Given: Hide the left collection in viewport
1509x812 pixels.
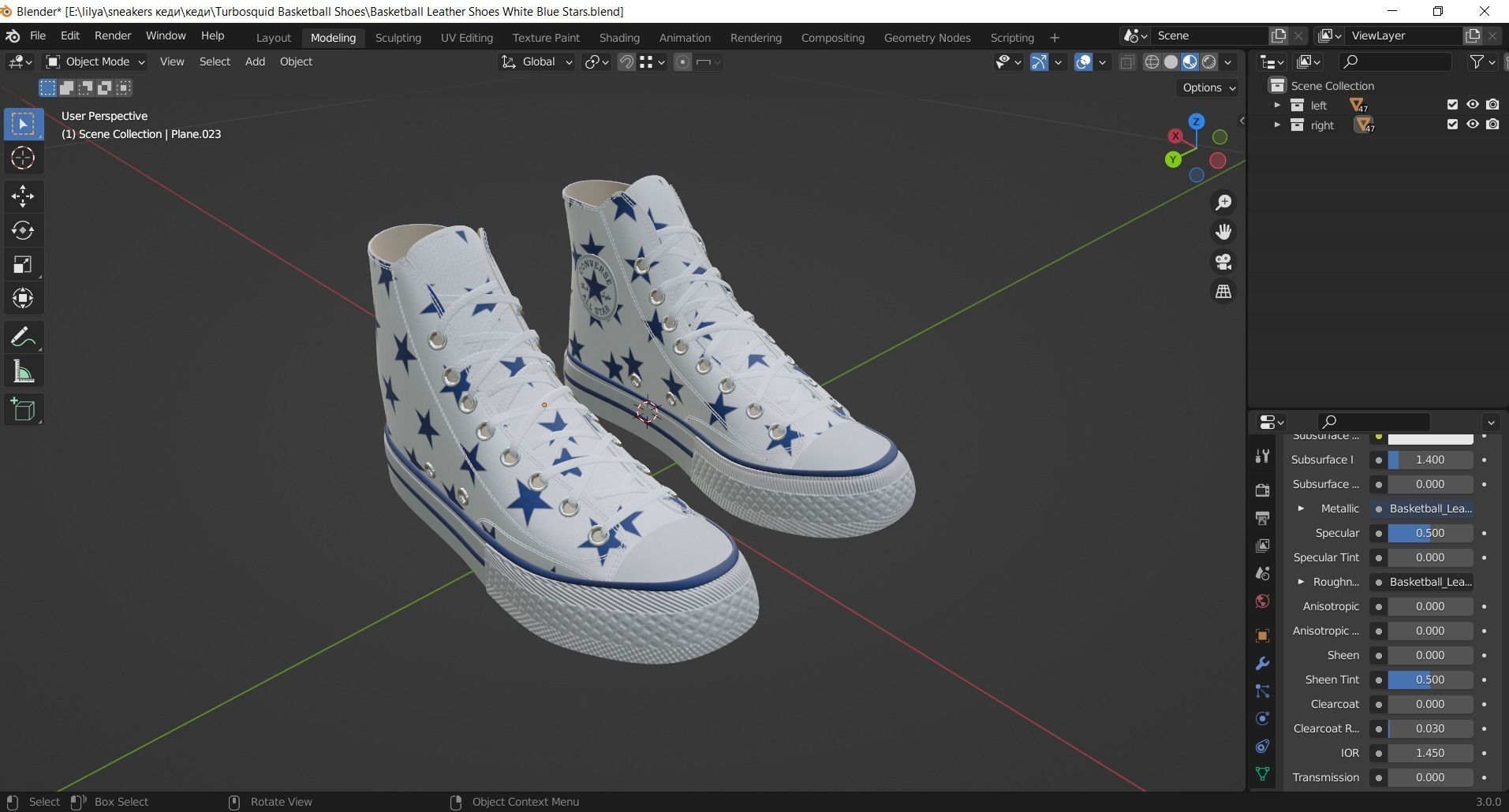Looking at the screenshot, I should [x=1472, y=104].
